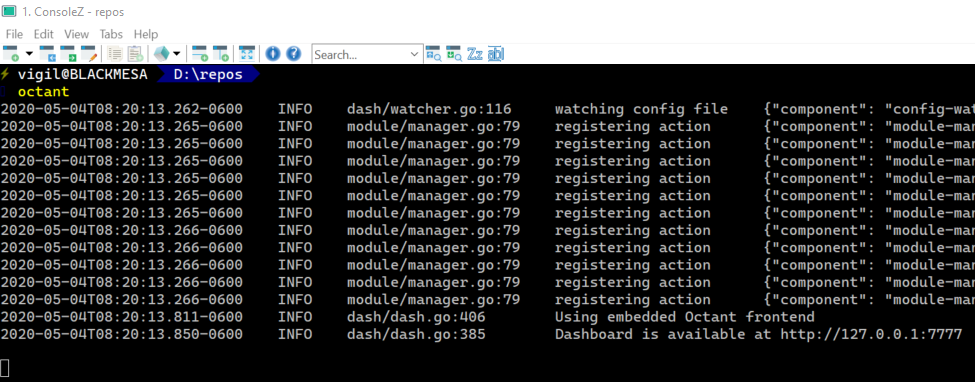Click the Copy toolbar icon
The width and height of the screenshot is (975, 382).
pos(115,54)
